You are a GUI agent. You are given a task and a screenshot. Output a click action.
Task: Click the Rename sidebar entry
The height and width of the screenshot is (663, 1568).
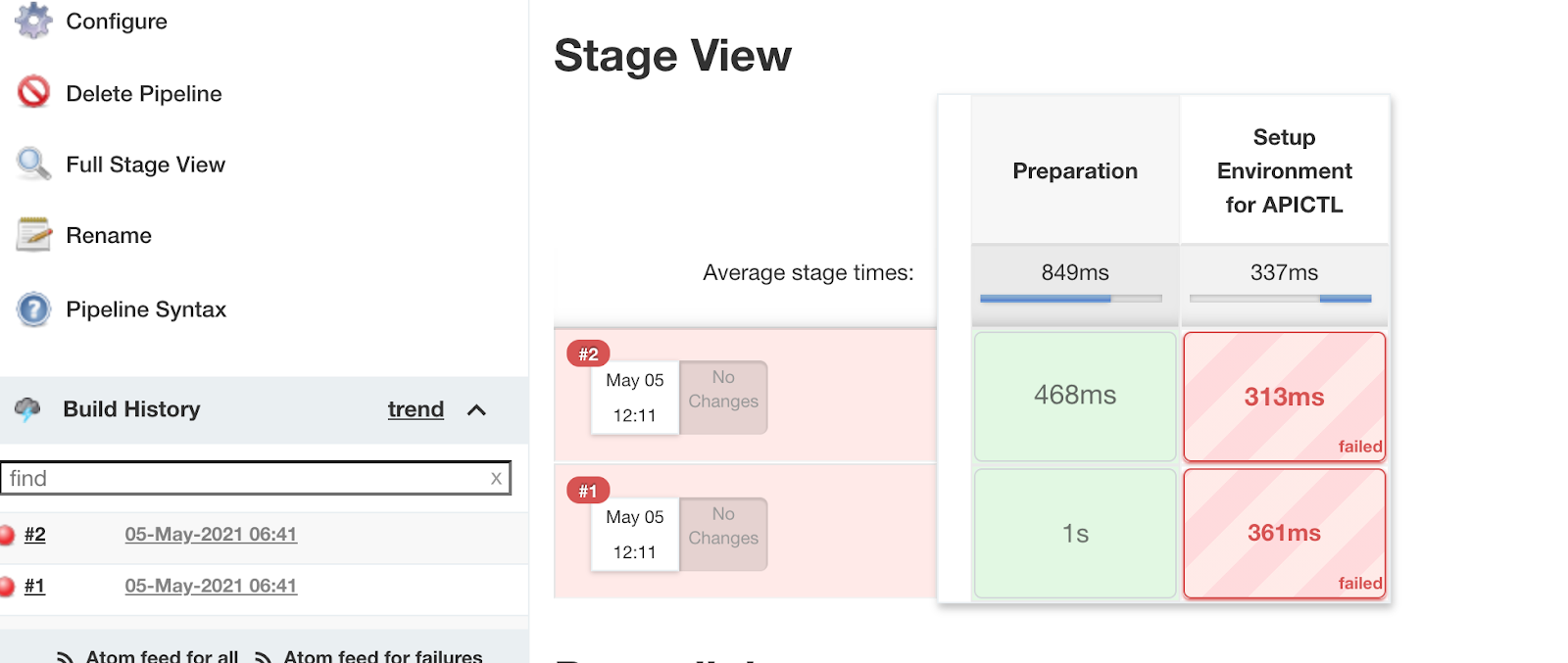[108, 235]
